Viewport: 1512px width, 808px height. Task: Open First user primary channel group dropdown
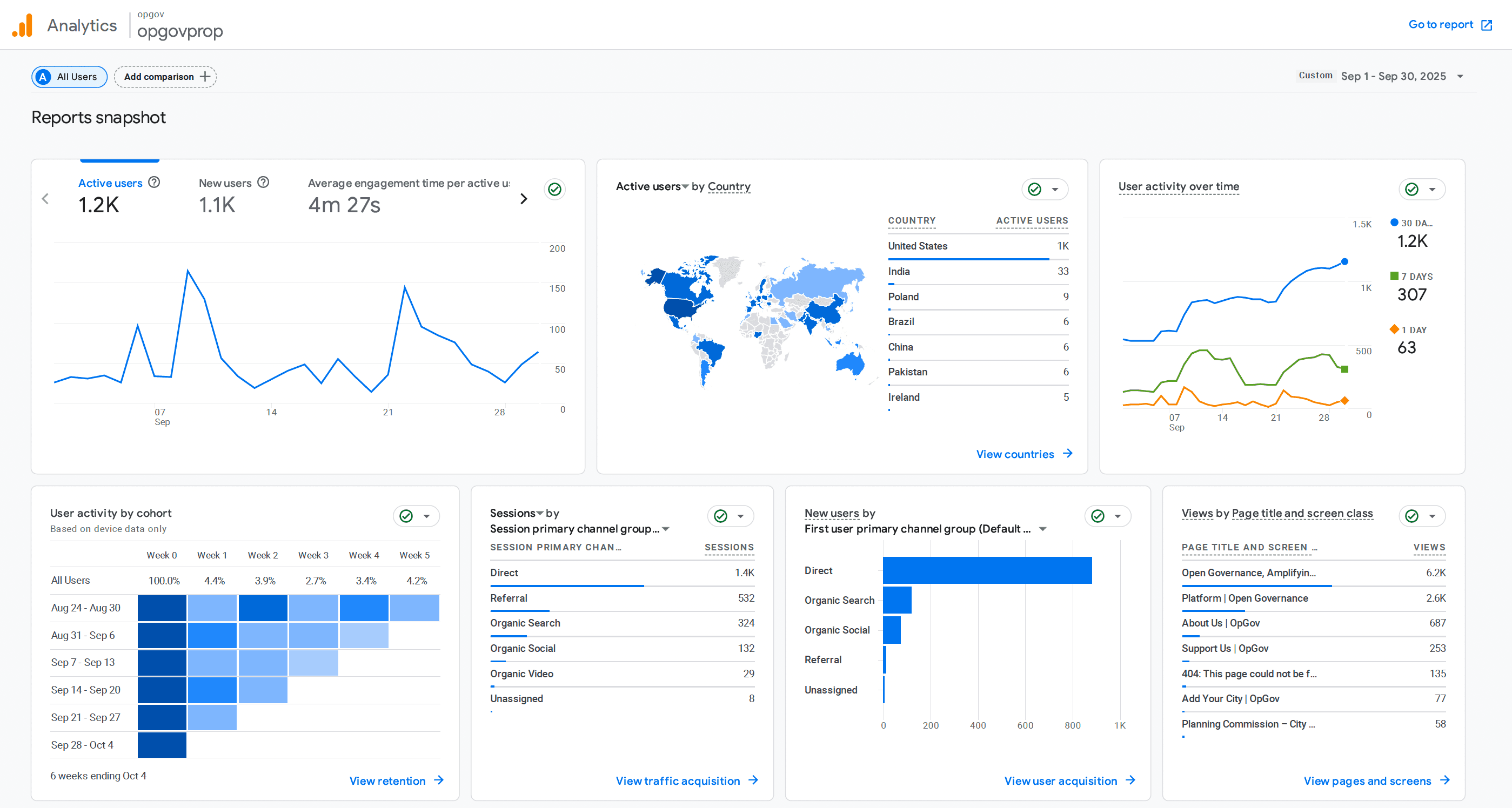click(x=1042, y=529)
